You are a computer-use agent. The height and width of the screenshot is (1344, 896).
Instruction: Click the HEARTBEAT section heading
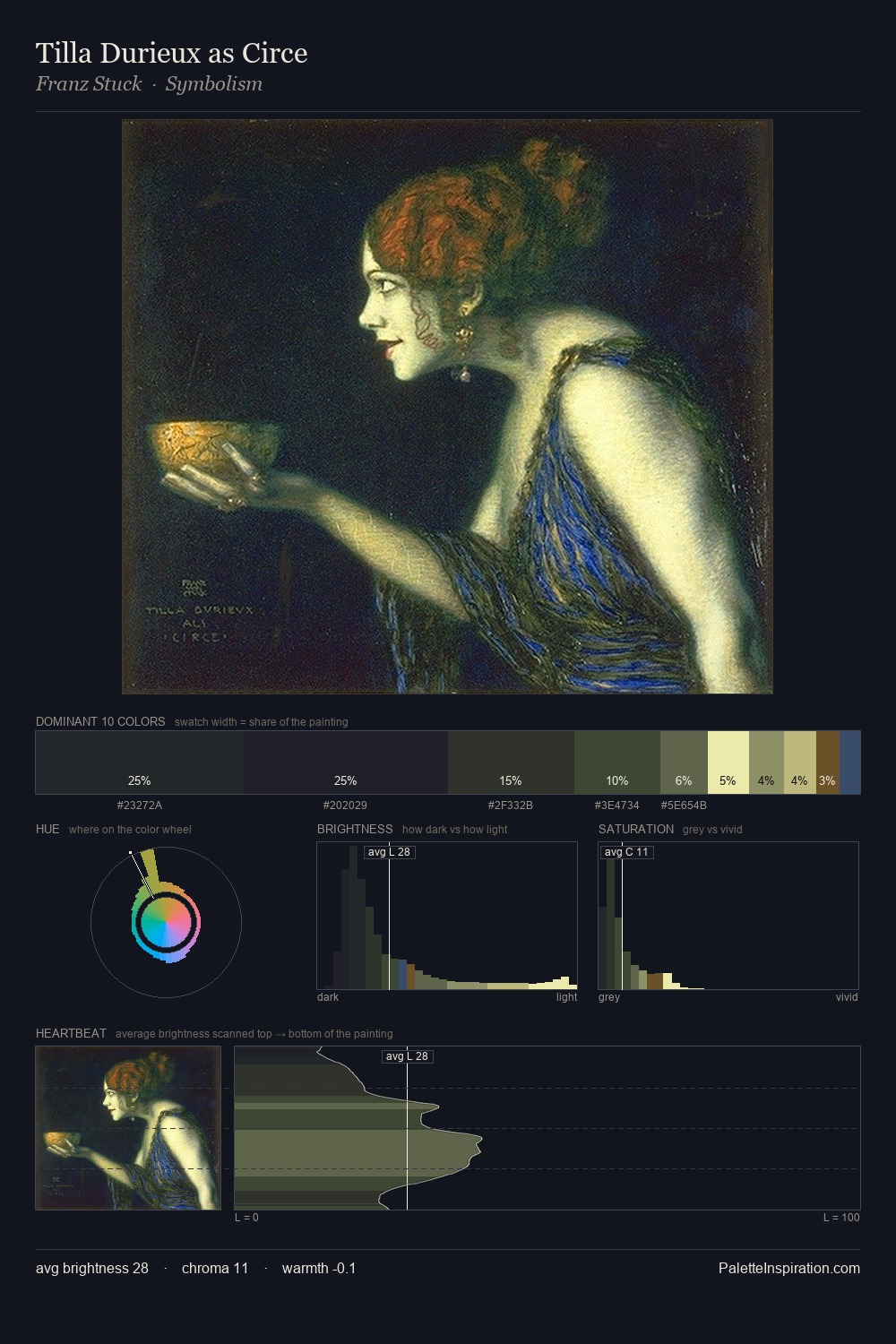click(71, 1033)
